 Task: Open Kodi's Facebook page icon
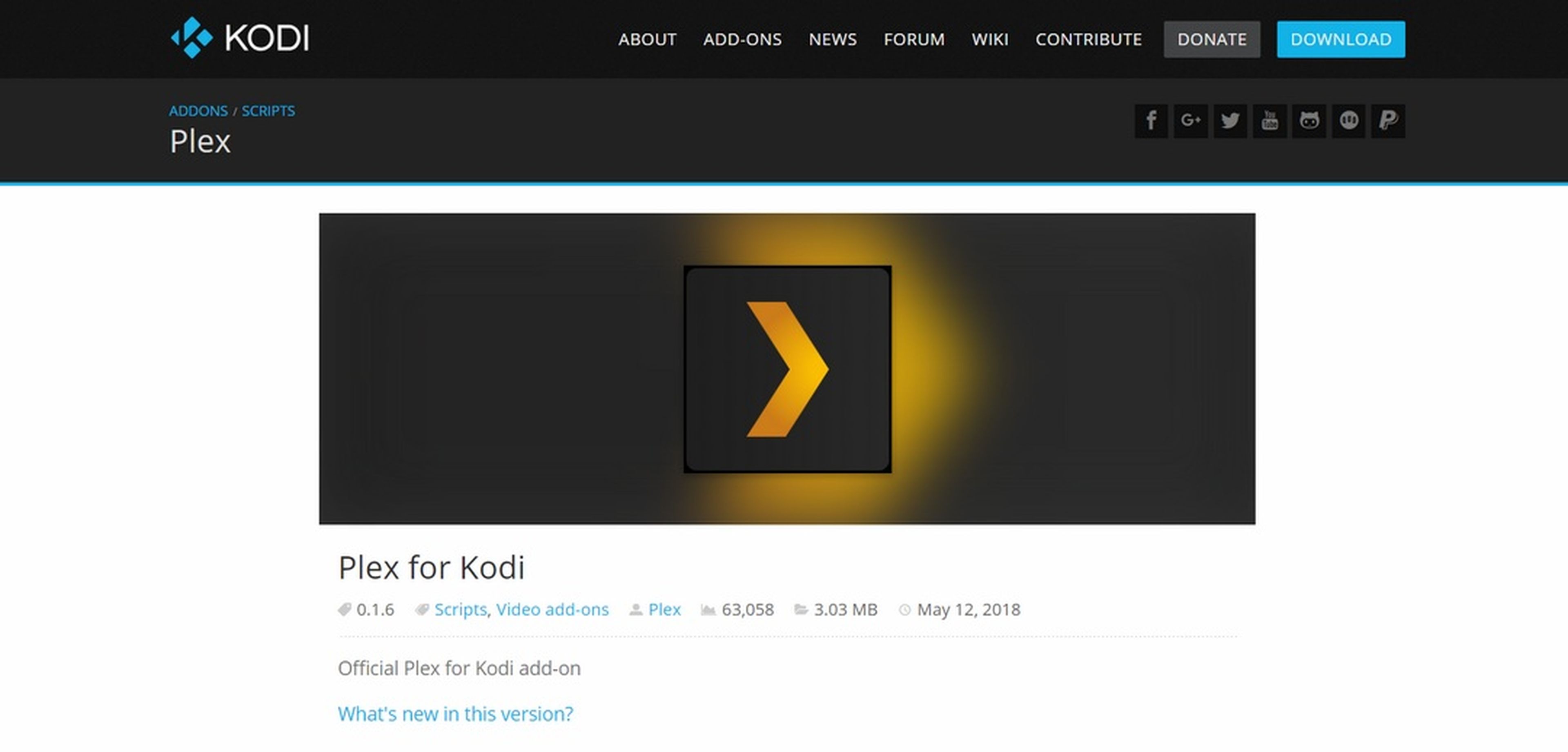coord(1151,121)
